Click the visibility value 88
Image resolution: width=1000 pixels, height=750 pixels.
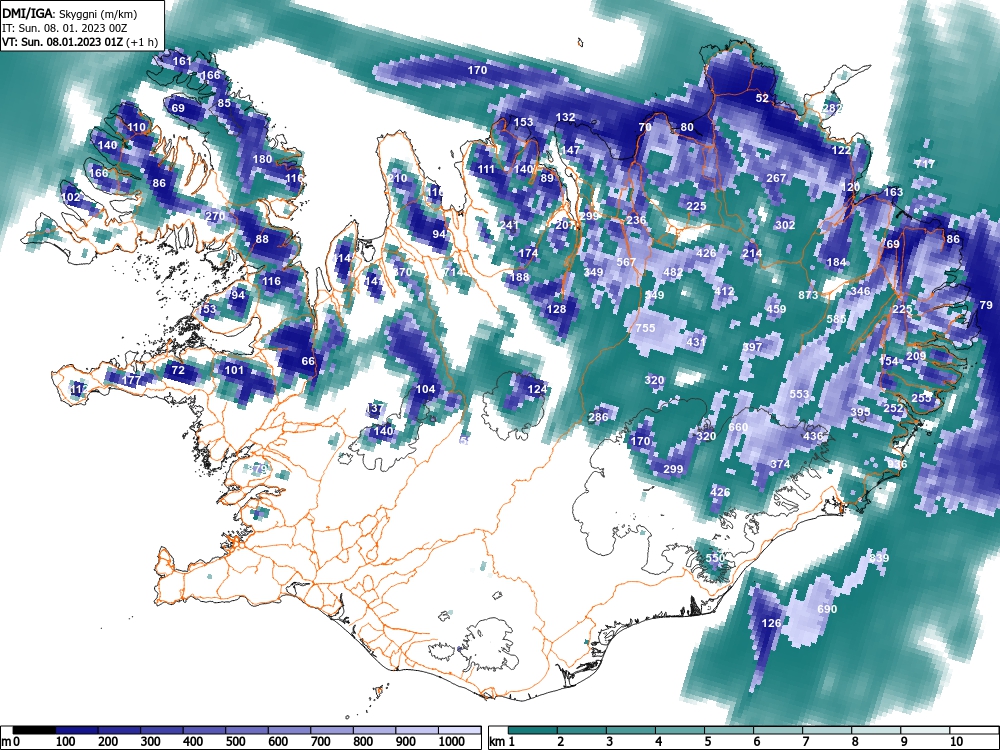pyautogui.click(x=262, y=239)
